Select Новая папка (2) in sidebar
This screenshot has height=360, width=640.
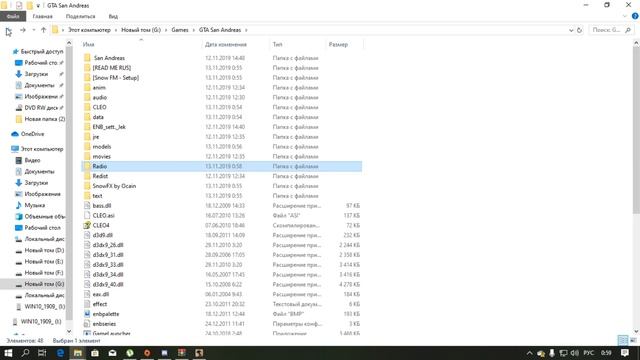point(44,119)
